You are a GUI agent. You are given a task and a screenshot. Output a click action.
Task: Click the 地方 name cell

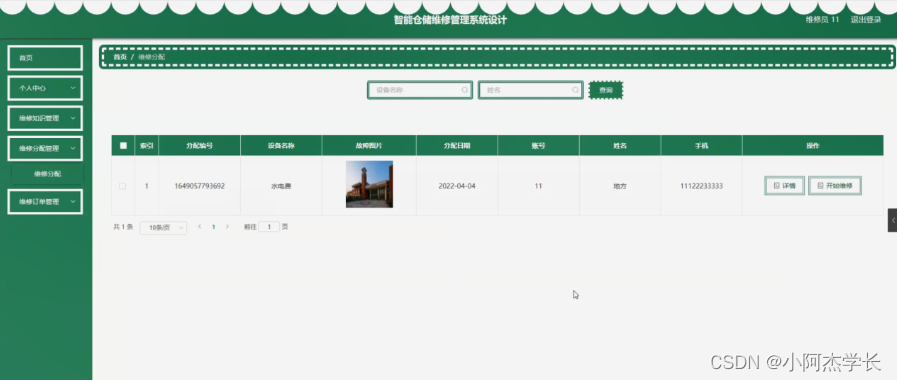pyautogui.click(x=620, y=186)
